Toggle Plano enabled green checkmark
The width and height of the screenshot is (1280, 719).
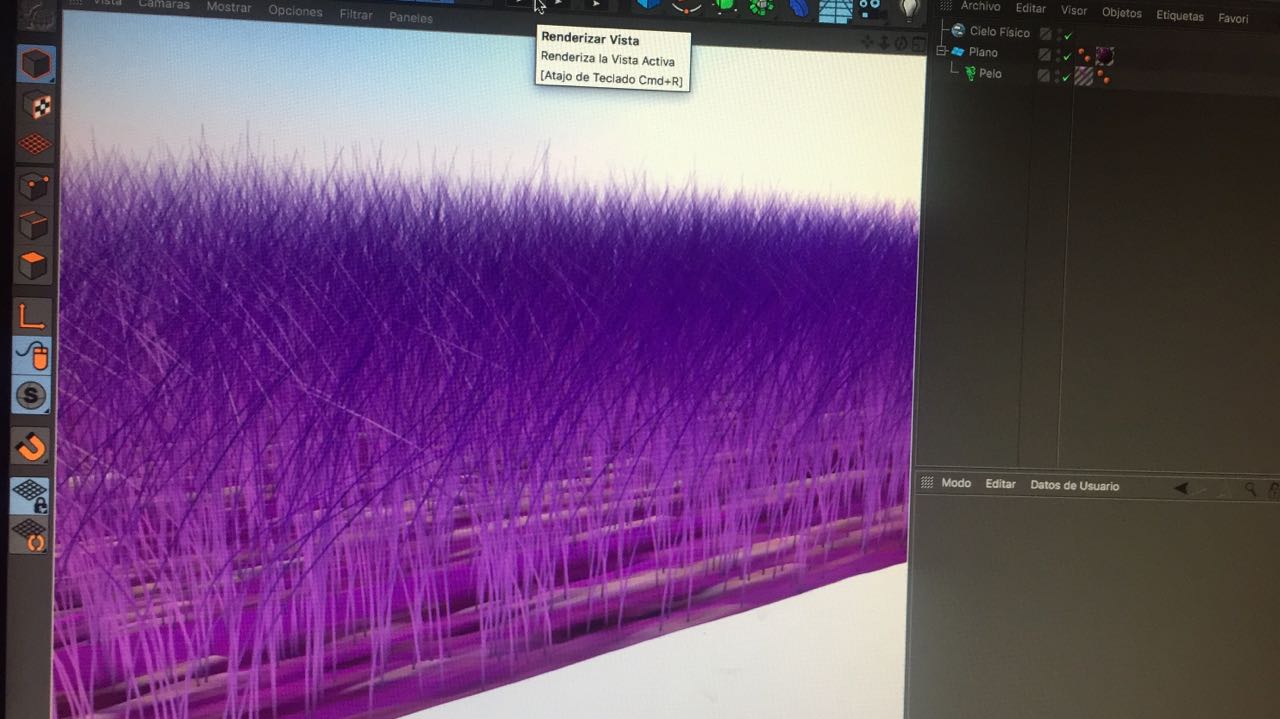point(1067,56)
